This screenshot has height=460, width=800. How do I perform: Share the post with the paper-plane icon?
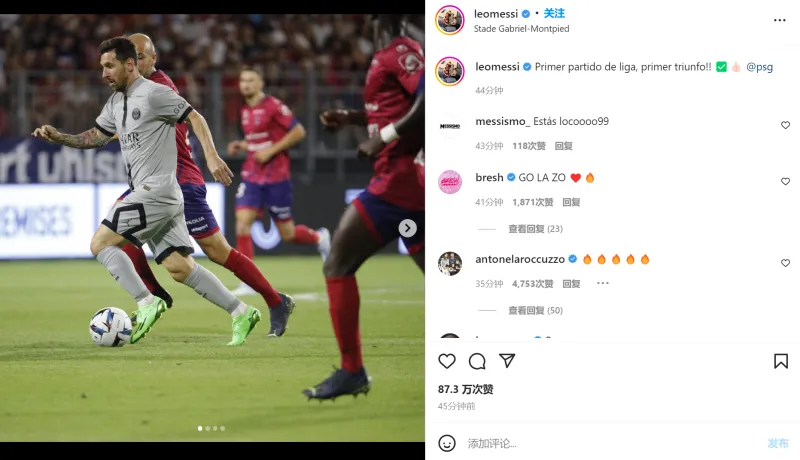507,361
